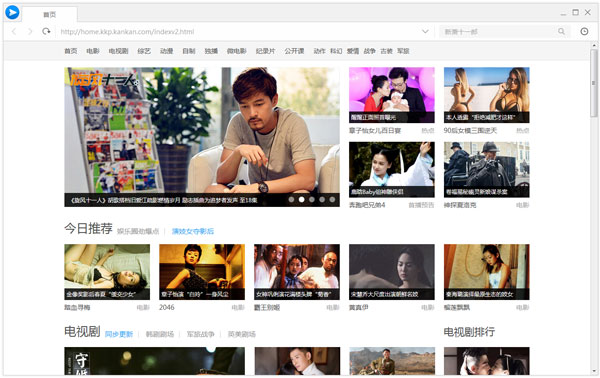600x378 pixels.
Task: Open the 旋风十一人 main banner image
Action: pyautogui.click(x=202, y=137)
